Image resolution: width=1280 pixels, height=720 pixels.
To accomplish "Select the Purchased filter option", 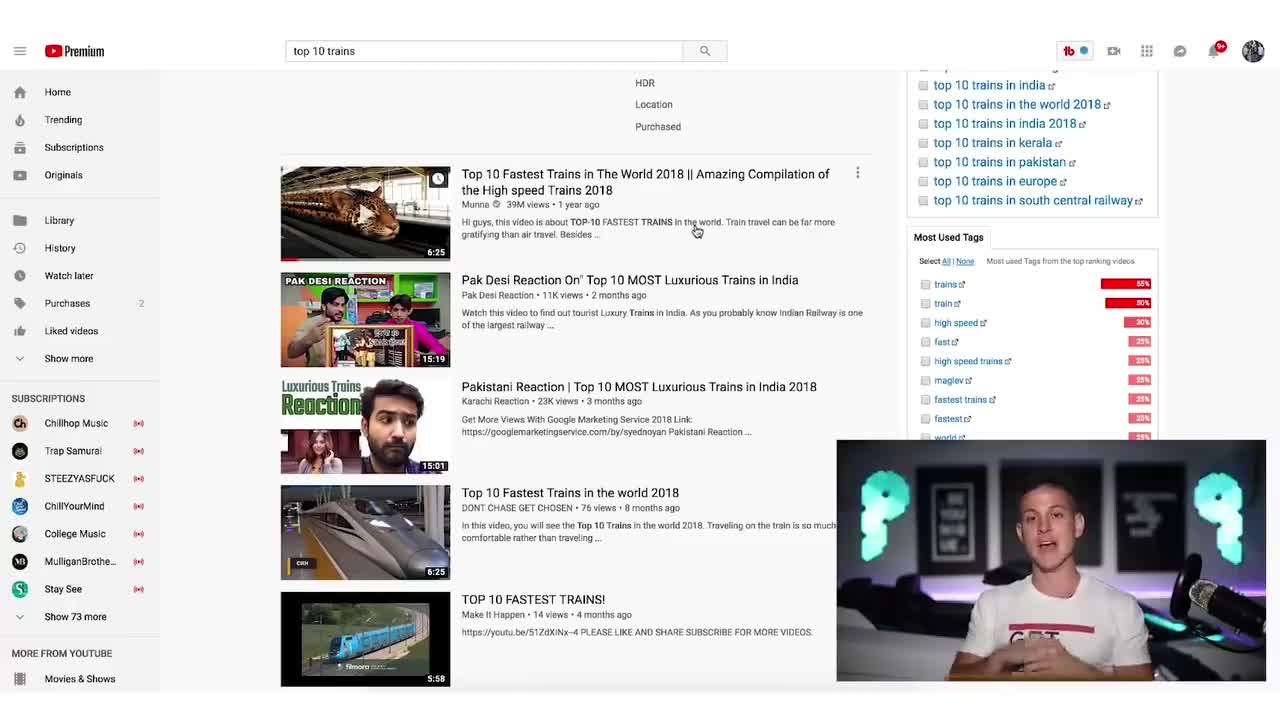I will (x=658, y=127).
